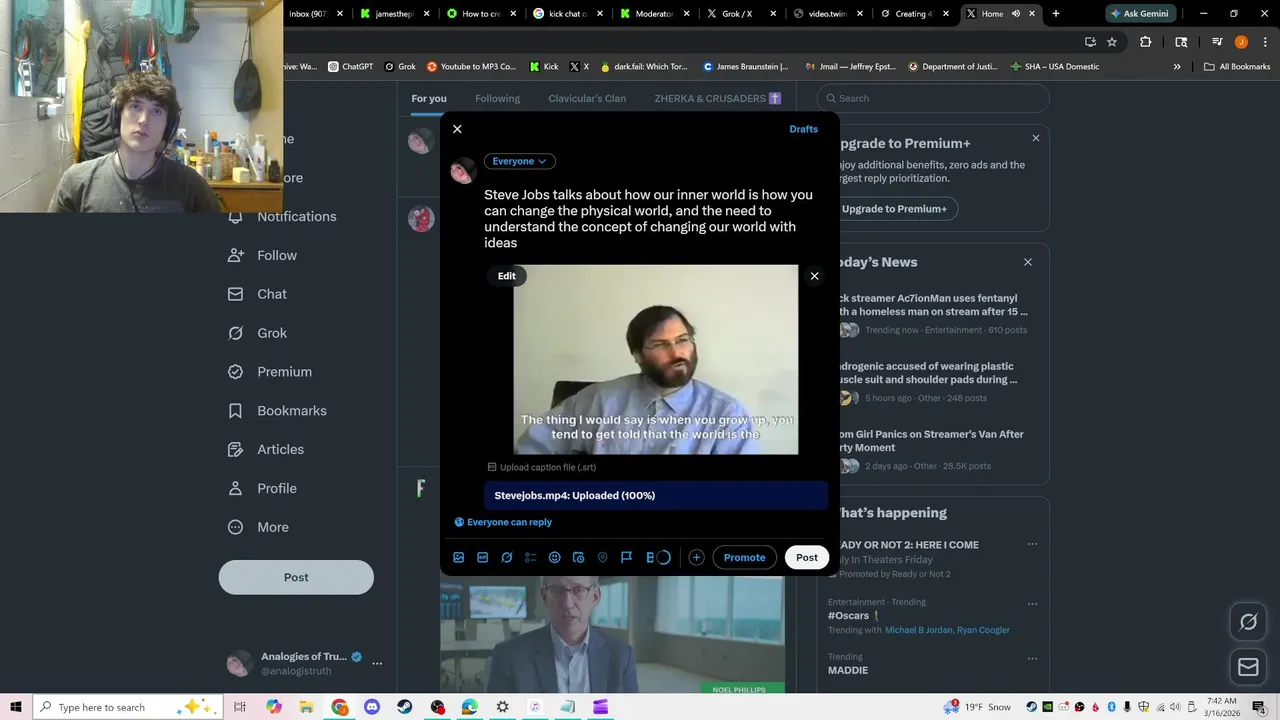The width and height of the screenshot is (1280, 720).
Task: Switch to ZHERKA & CRUSADERS tab
Action: pyautogui.click(x=717, y=98)
